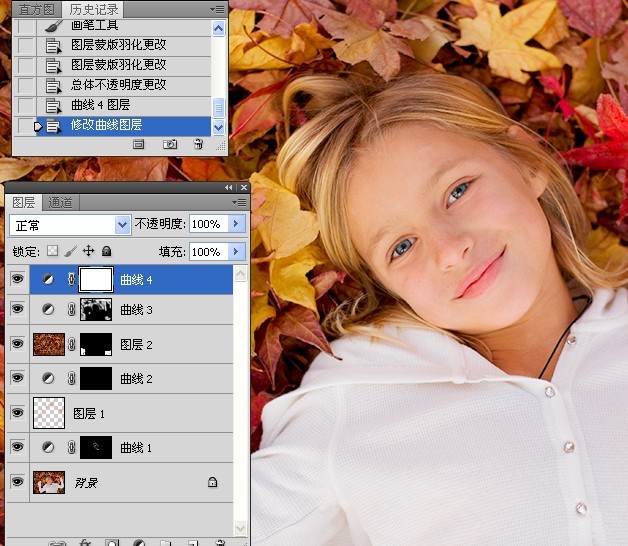
Task: Click link icon of 曲线 3 mask
Action: pyautogui.click(x=71, y=309)
